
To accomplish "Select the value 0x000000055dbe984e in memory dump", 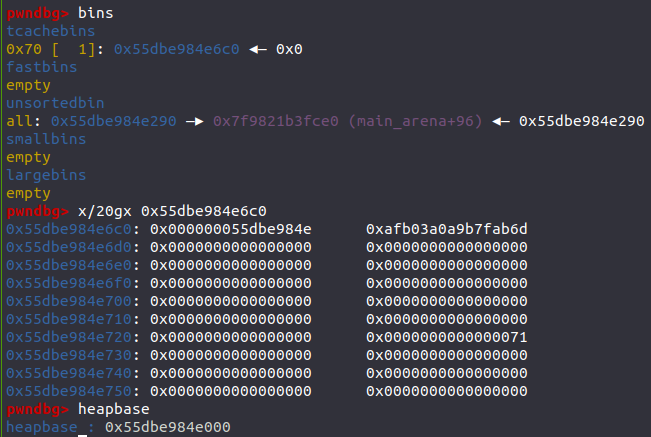I will tap(230, 229).
